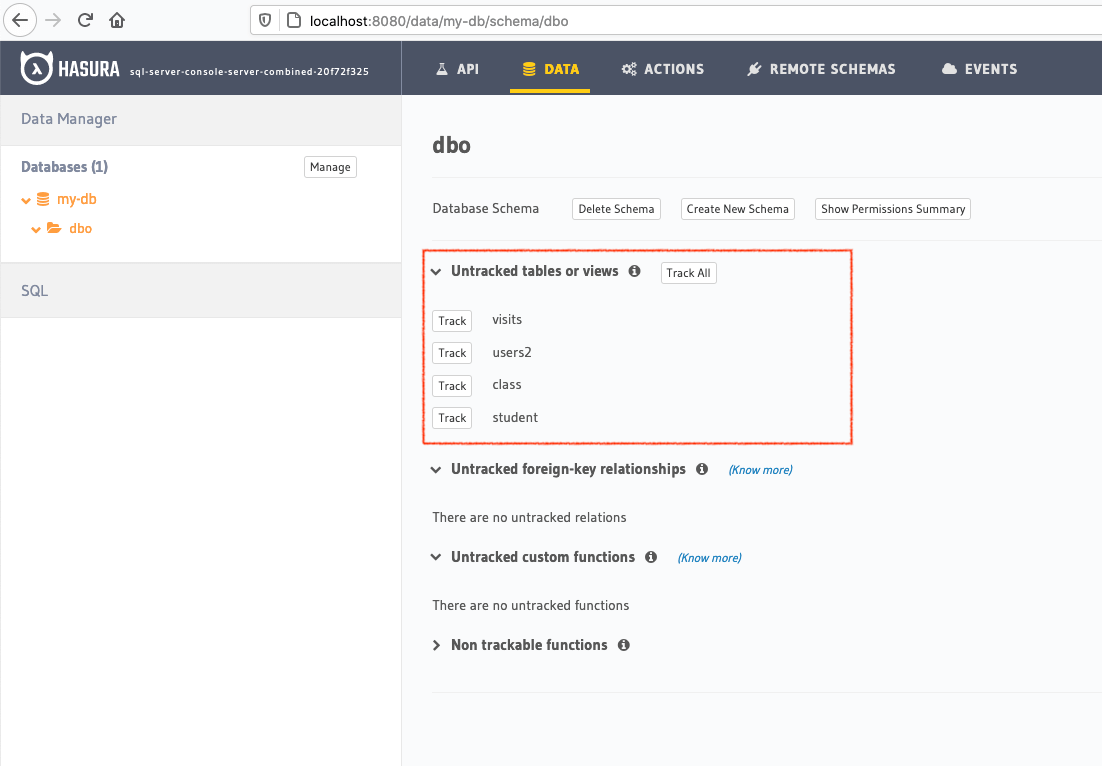Switch to the Actions tab

point(662,69)
